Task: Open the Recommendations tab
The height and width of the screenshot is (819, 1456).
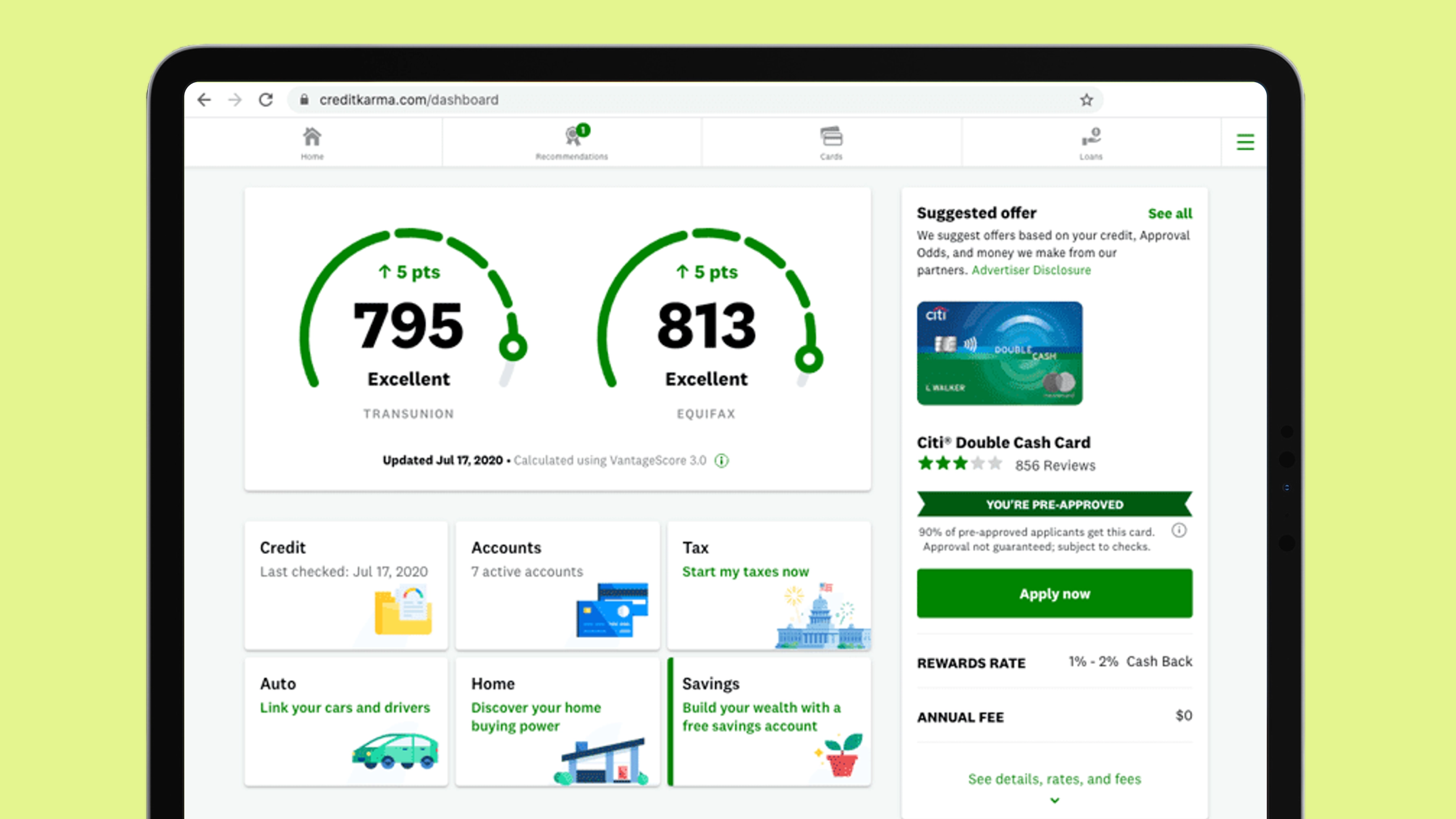Action: (x=571, y=143)
